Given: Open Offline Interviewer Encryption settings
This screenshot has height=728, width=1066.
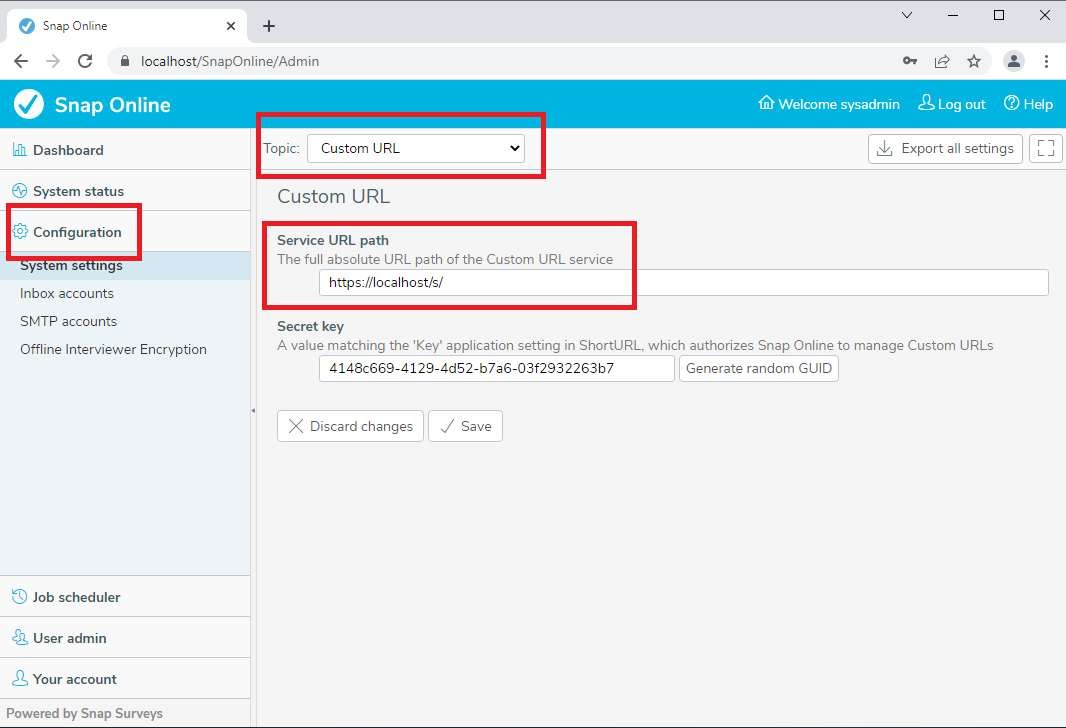Looking at the screenshot, I should (113, 349).
